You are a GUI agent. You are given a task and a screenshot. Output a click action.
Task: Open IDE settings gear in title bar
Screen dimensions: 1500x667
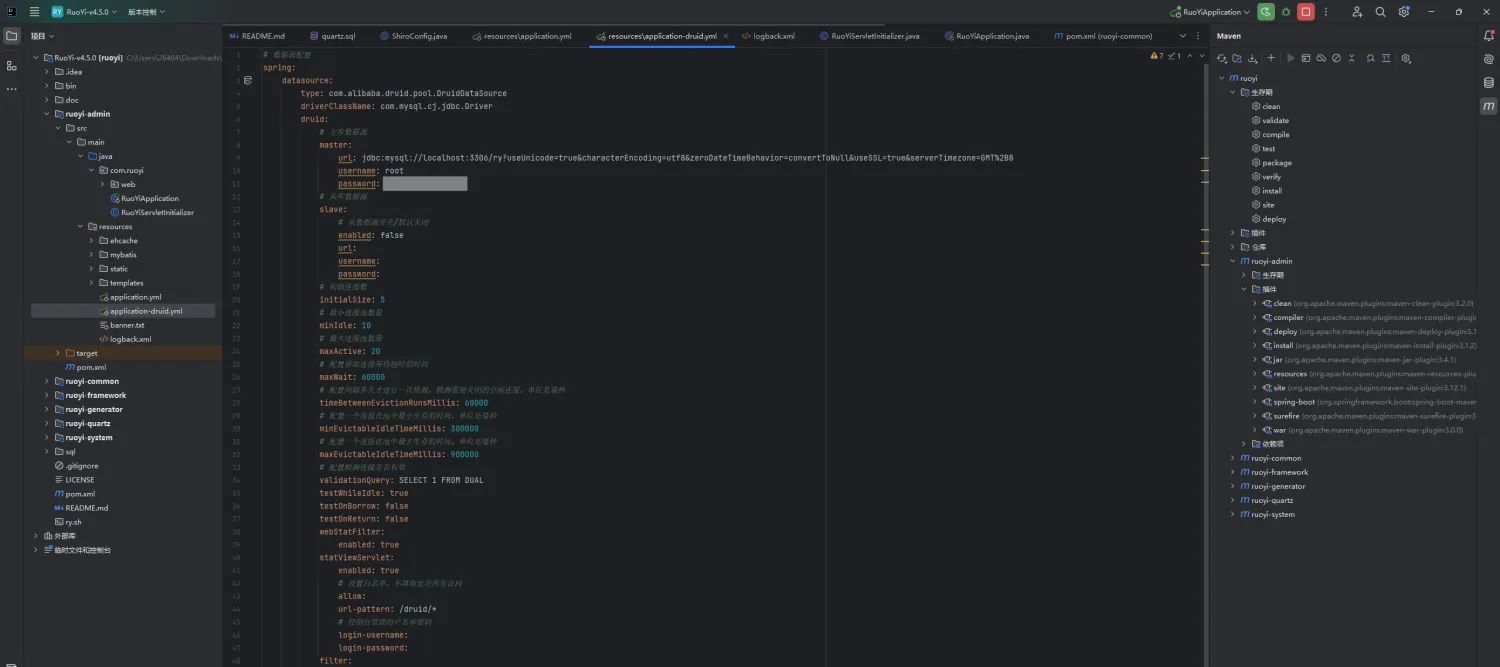point(1404,12)
